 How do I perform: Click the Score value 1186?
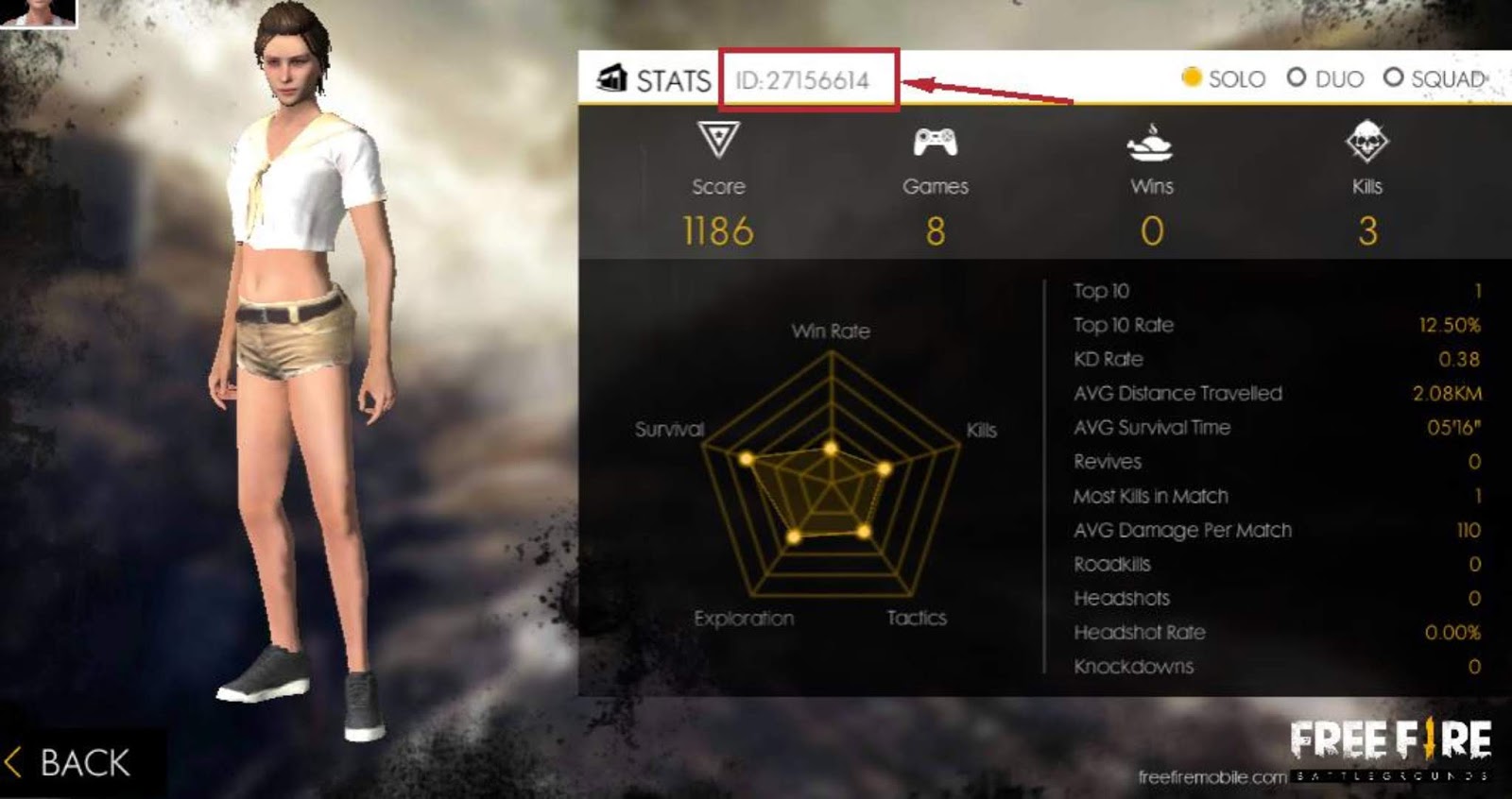[718, 231]
